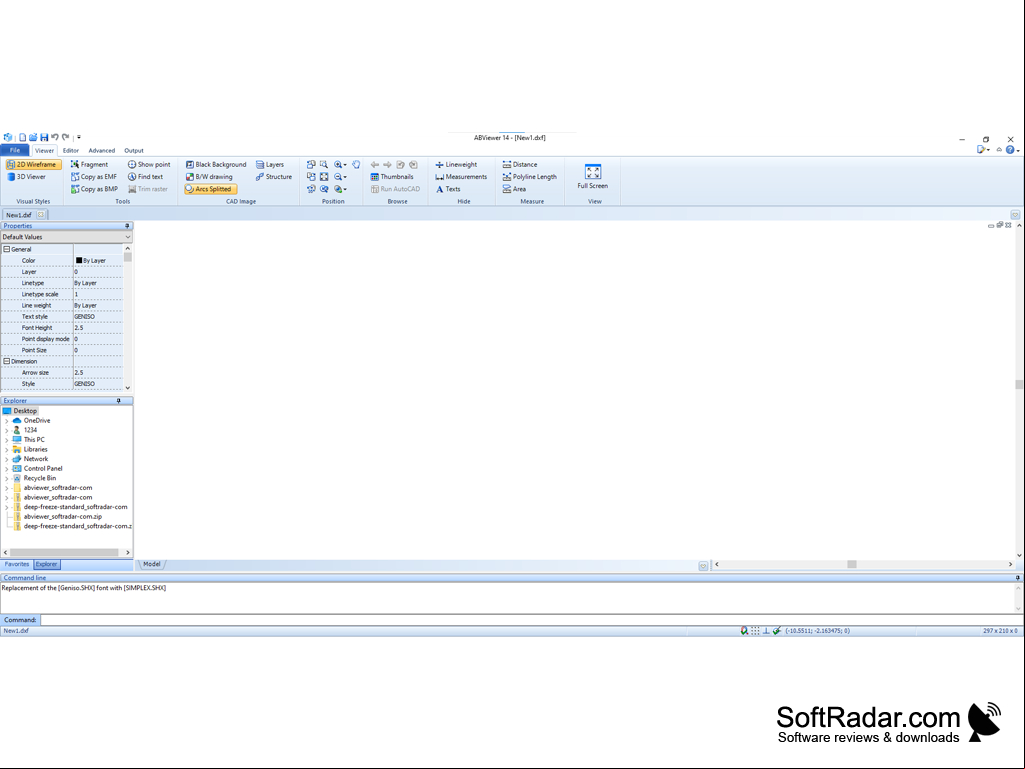Select the Pan hand tool
This screenshot has height=769, width=1025.
pos(356,165)
